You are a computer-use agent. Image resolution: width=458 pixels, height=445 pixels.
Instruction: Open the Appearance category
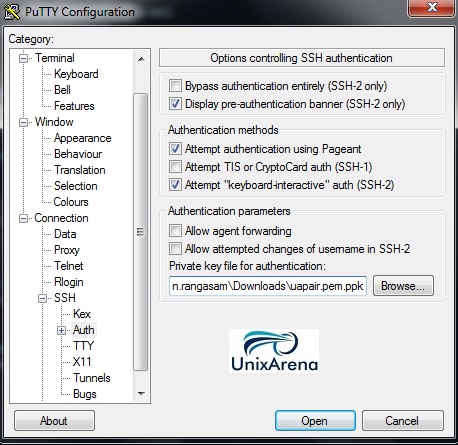82,138
